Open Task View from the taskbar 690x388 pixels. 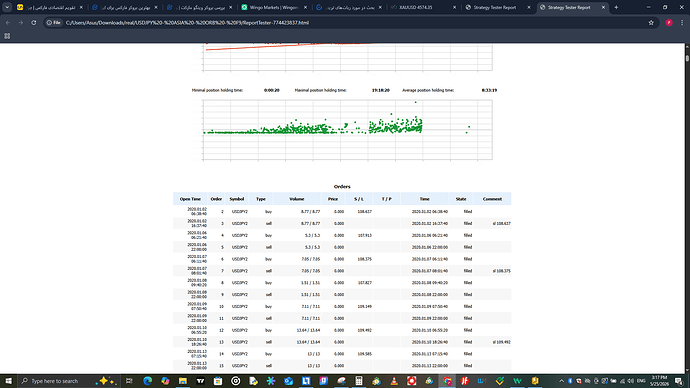(x=129, y=381)
